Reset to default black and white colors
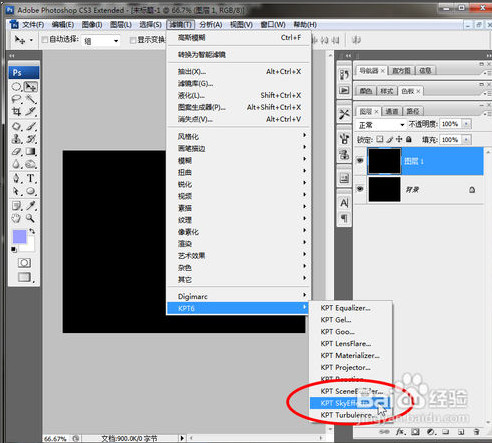Image resolution: width=492 pixels, height=443 pixels. point(14,249)
